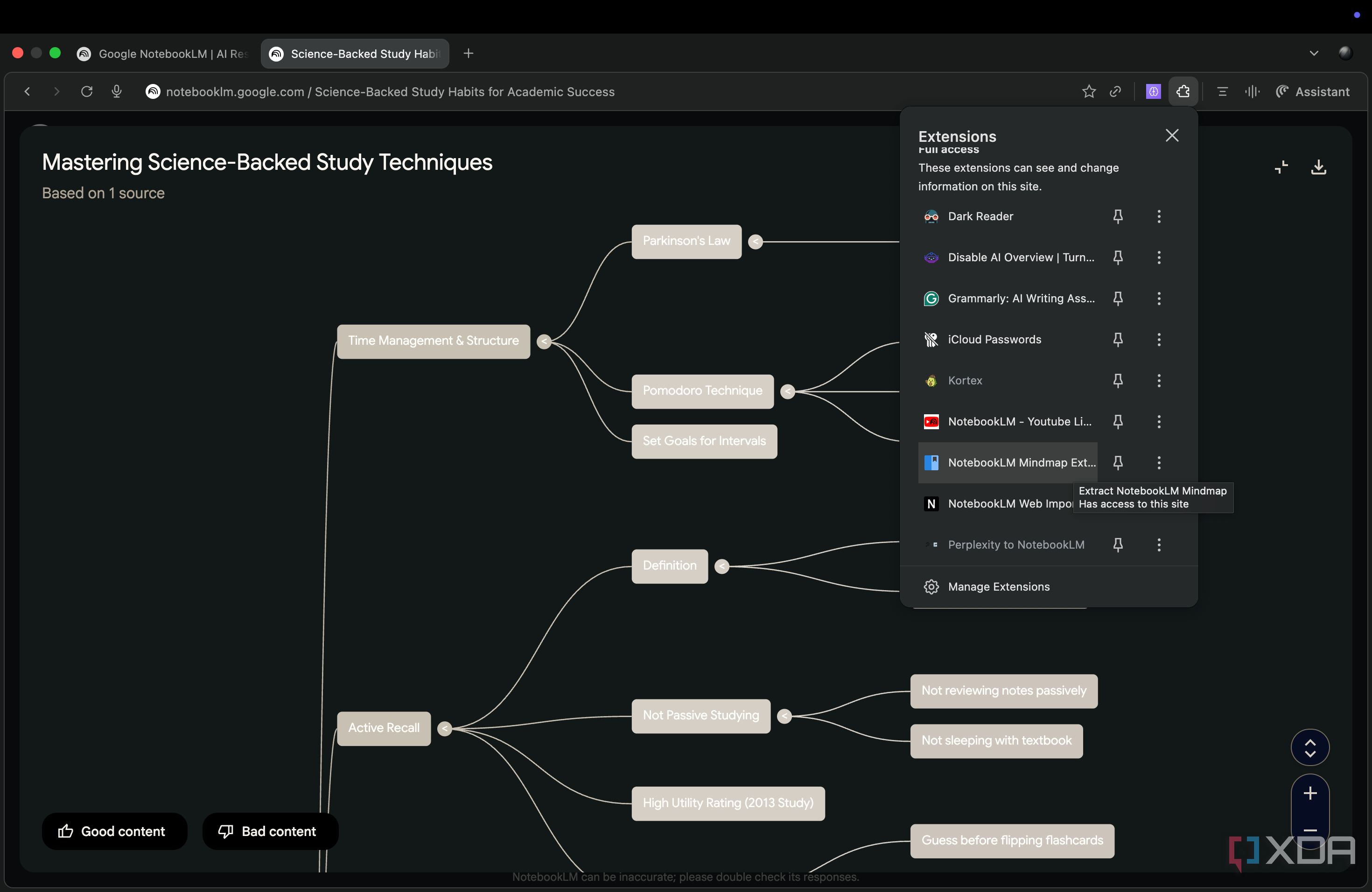Viewport: 1372px width, 892px height.
Task: Open the Assistant panel
Action: 1313,91
